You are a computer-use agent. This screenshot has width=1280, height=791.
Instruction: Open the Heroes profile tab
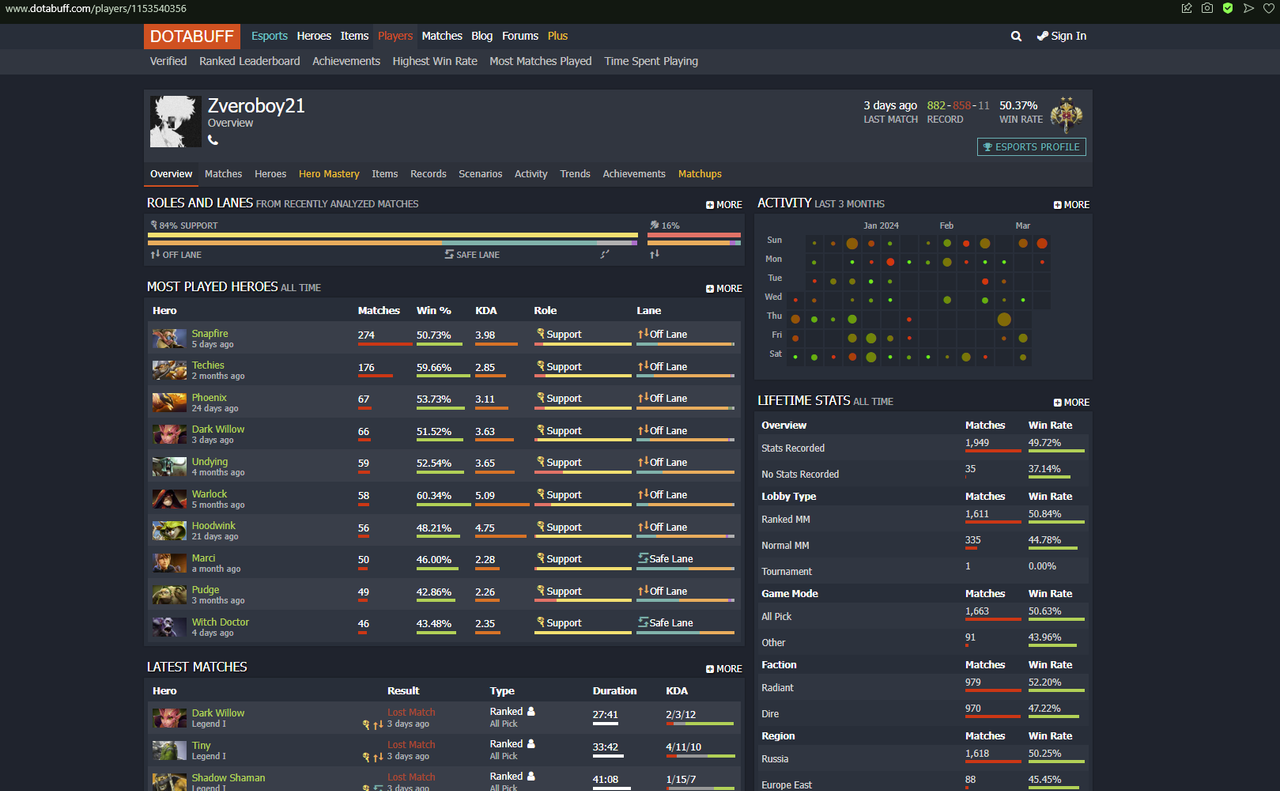(x=270, y=174)
